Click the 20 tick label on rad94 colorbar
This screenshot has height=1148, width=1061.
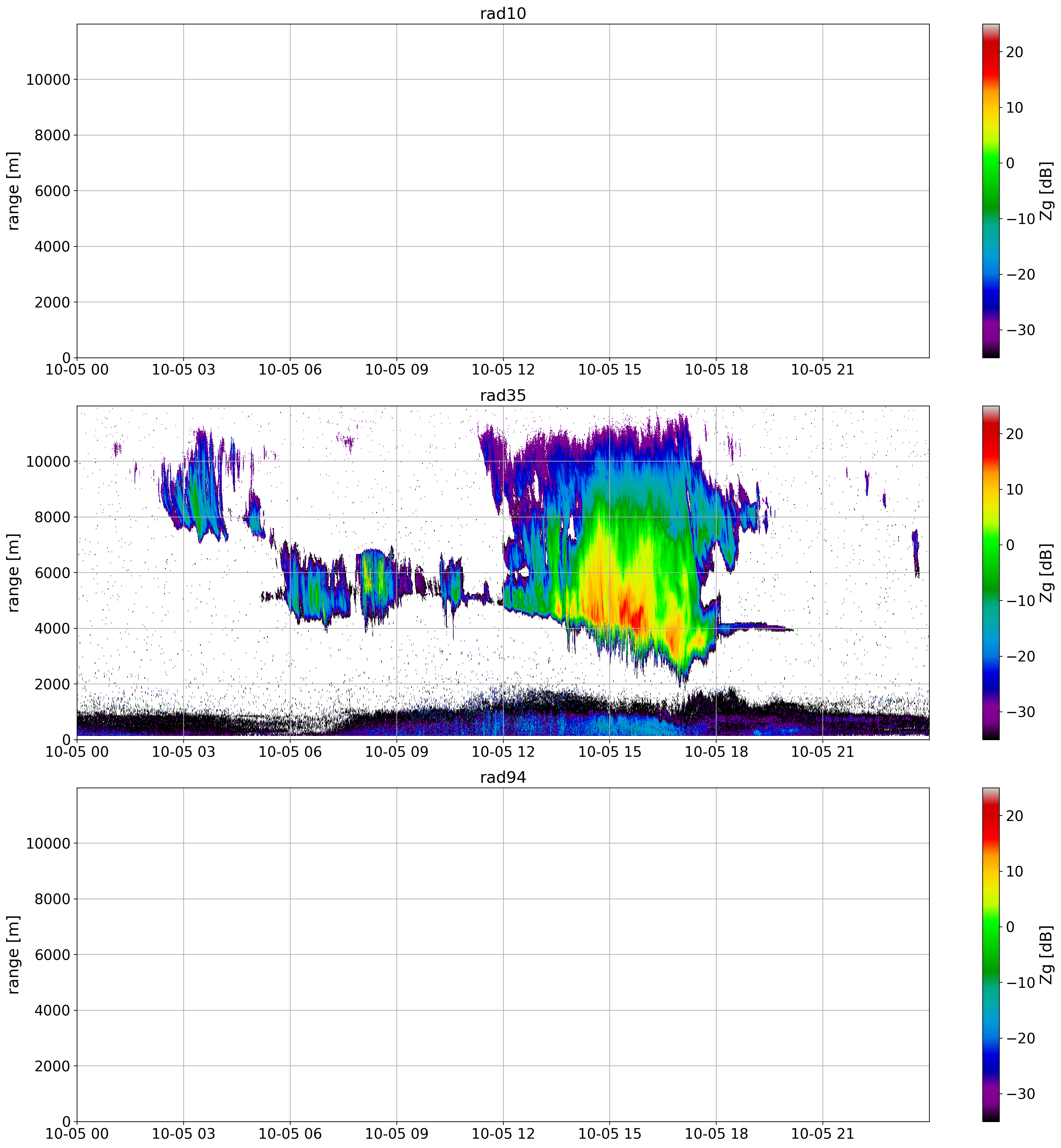click(x=1014, y=816)
